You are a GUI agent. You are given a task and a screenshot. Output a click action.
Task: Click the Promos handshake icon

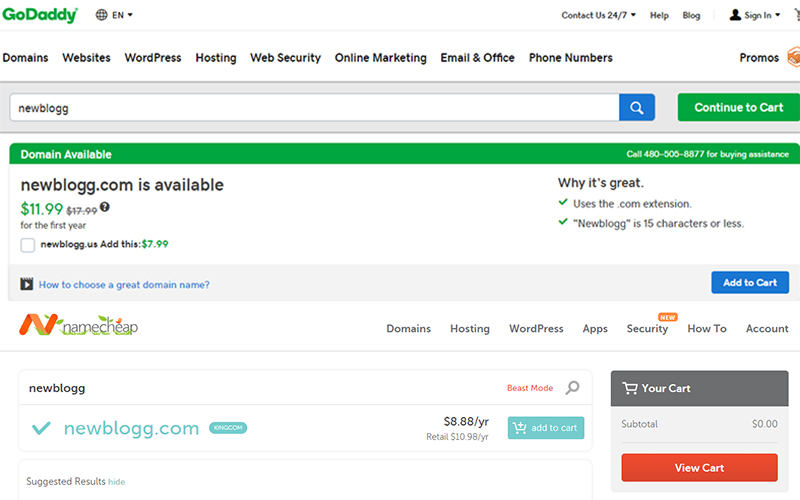[x=793, y=57]
